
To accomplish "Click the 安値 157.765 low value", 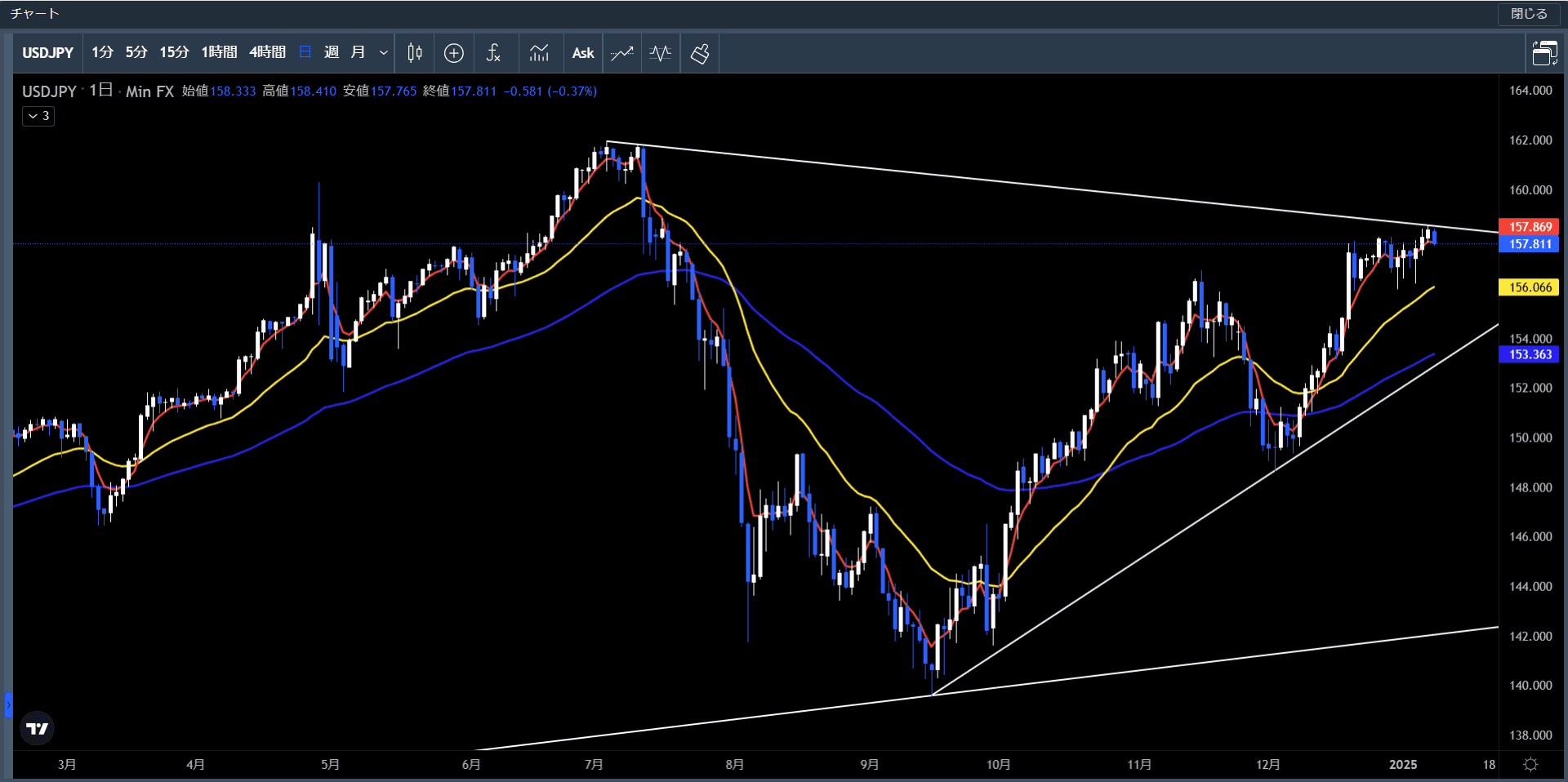I will tap(380, 91).
